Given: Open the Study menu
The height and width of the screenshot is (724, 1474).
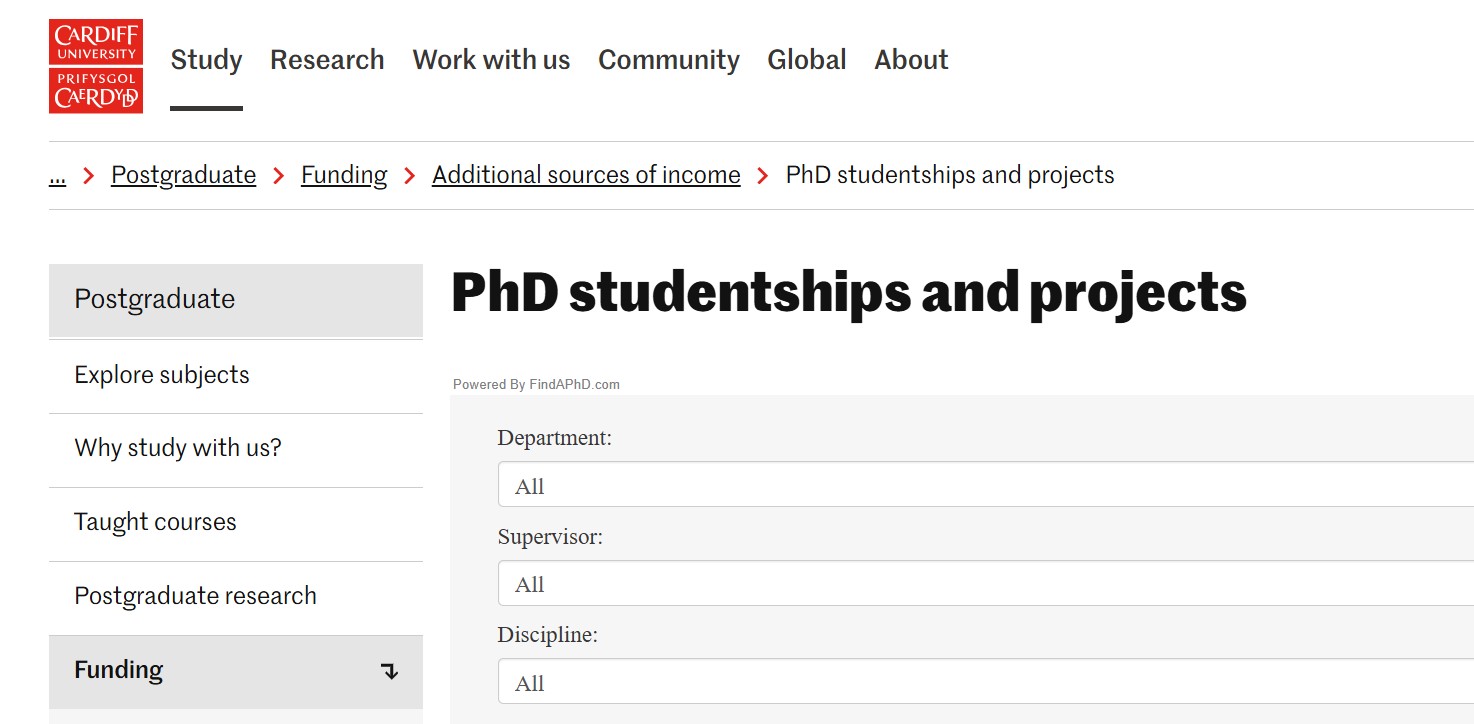Looking at the screenshot, I should [206, 60].
